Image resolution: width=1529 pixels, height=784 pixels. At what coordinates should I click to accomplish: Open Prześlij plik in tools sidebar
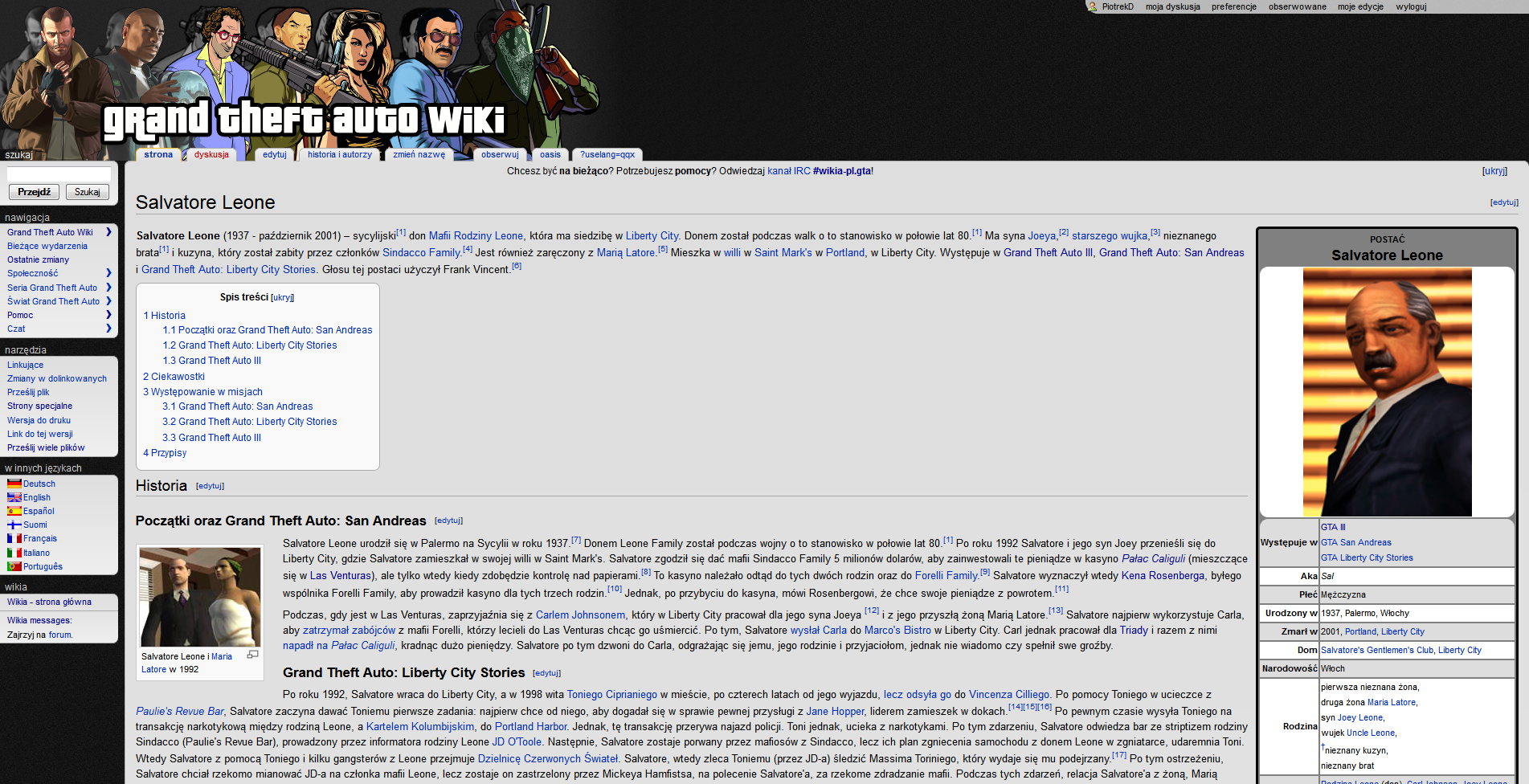tap(28, 392)
